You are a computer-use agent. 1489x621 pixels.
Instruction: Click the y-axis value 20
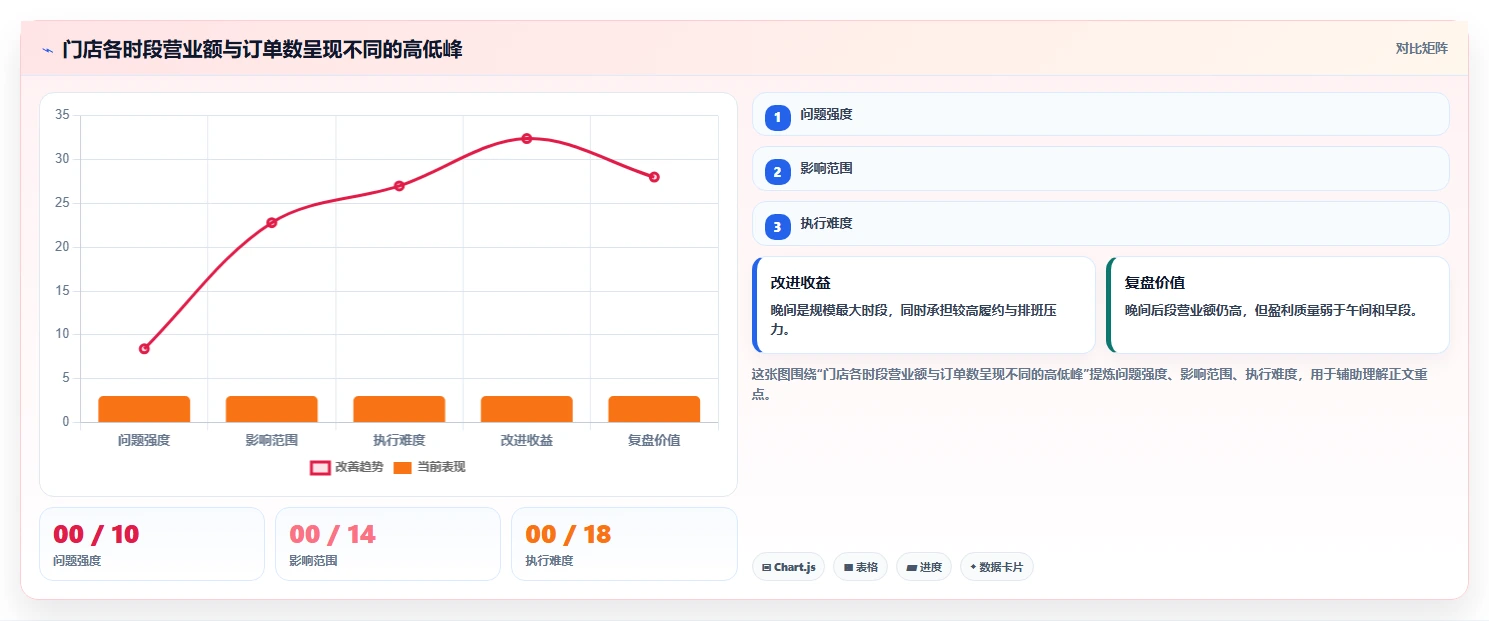click(62, 247)
